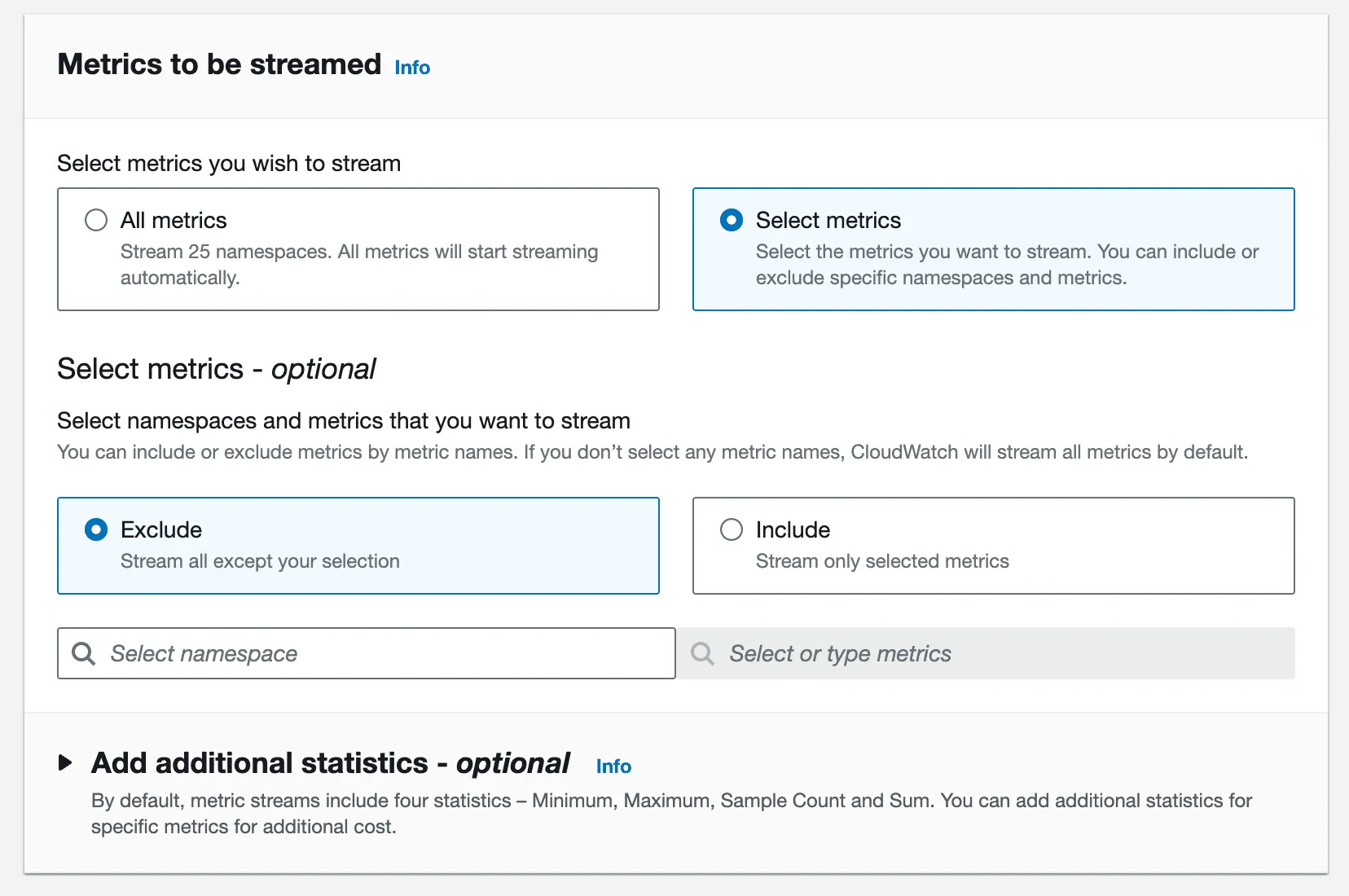Select the "All metrics" radio button
Screen dimensions: 1349x896
(x=95, y=219)
